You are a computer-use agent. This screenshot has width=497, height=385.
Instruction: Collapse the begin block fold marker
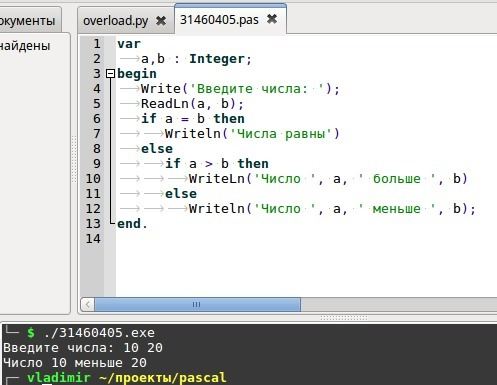[x=110, y=74]
